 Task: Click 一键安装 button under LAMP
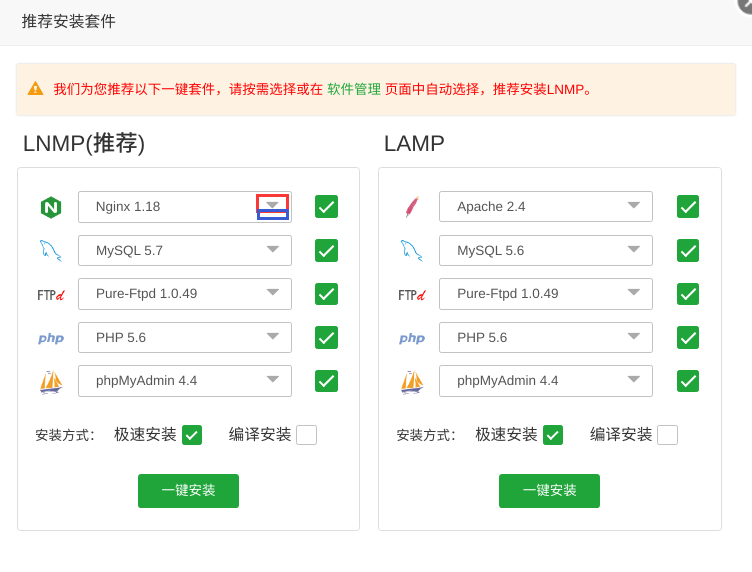point(550,490)
